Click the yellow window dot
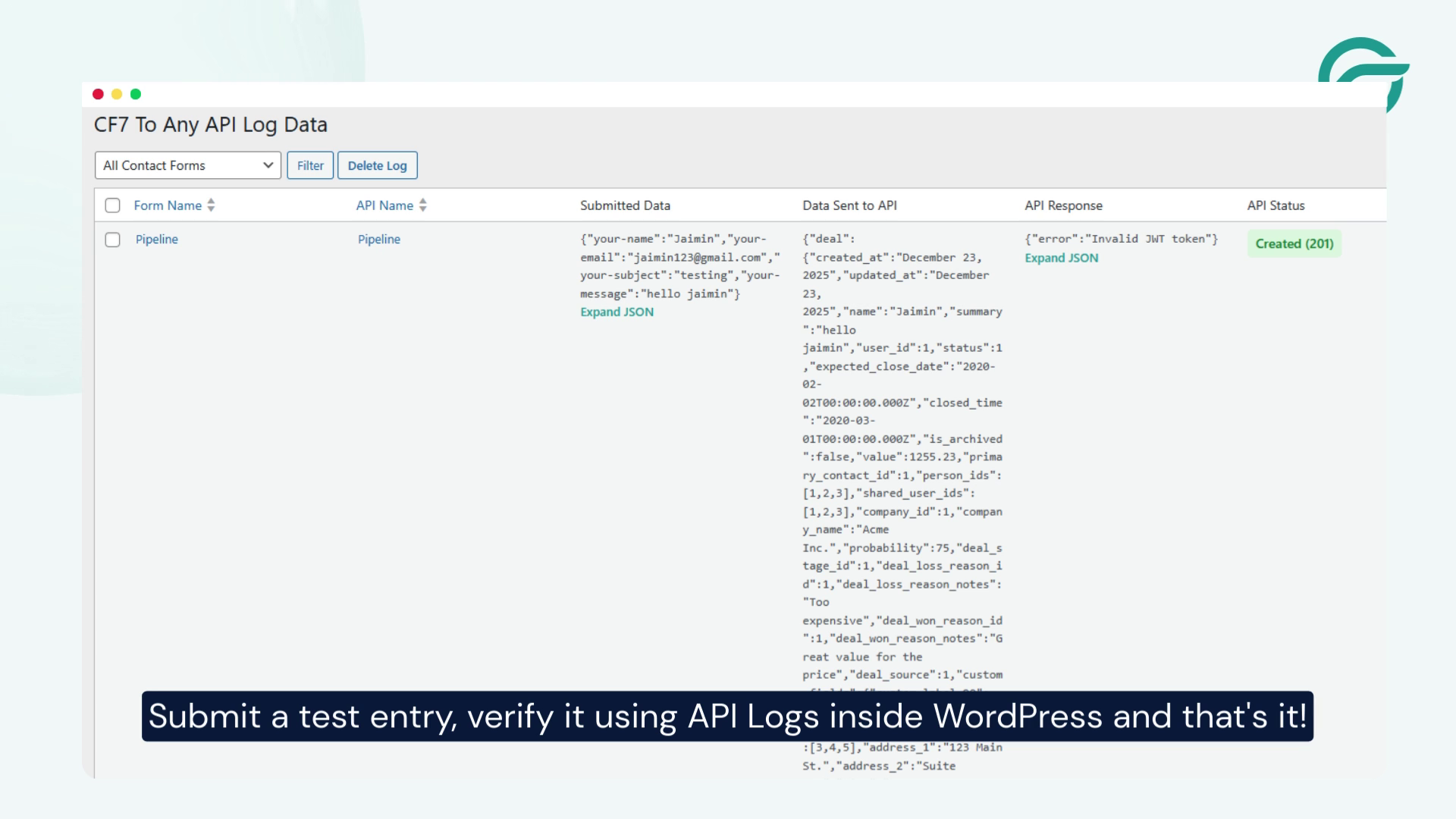 pyautogui.click(x=117, y=93)
